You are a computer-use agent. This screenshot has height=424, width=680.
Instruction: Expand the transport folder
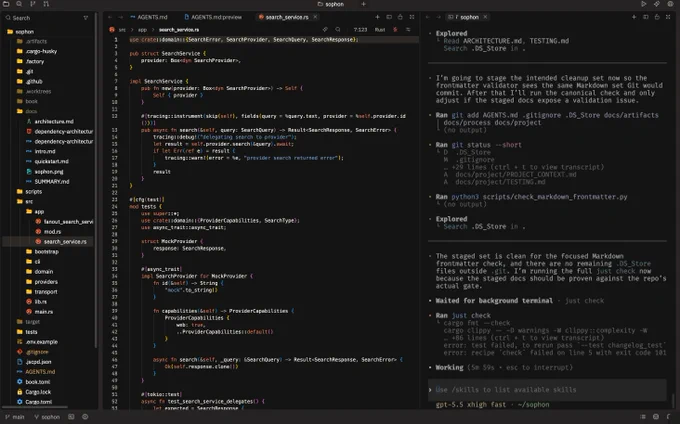42,292
